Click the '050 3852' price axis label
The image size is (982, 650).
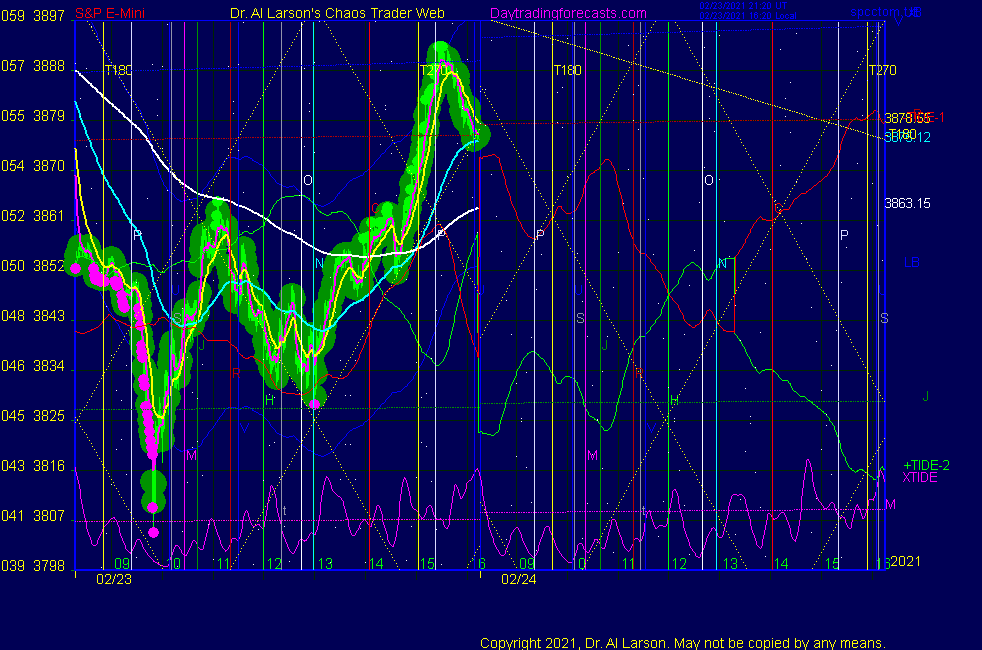point(33,266)
